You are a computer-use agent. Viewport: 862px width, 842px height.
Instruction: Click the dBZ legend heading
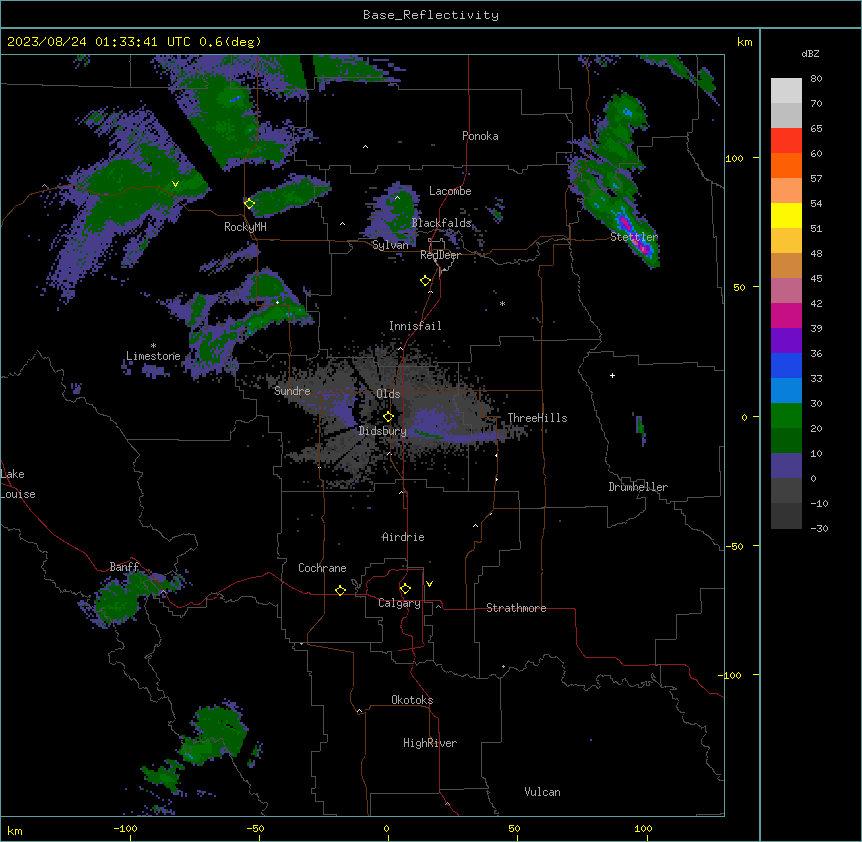(810, 53)
